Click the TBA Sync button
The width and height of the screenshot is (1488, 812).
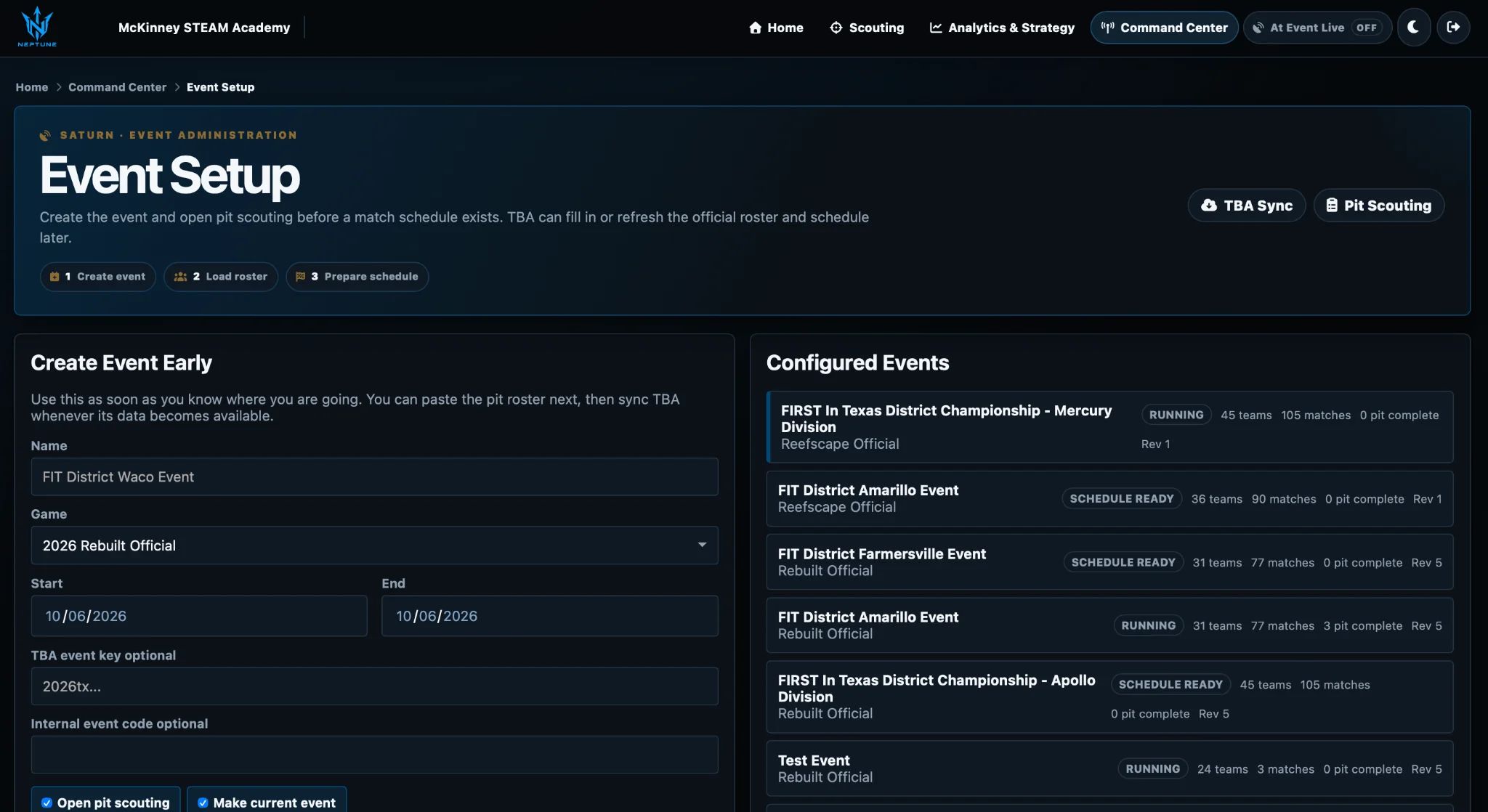point(1247,206)
